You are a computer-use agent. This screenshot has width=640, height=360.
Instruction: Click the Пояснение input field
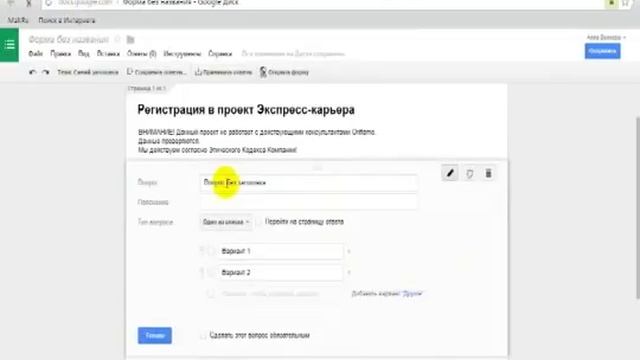tap(309, 202)
